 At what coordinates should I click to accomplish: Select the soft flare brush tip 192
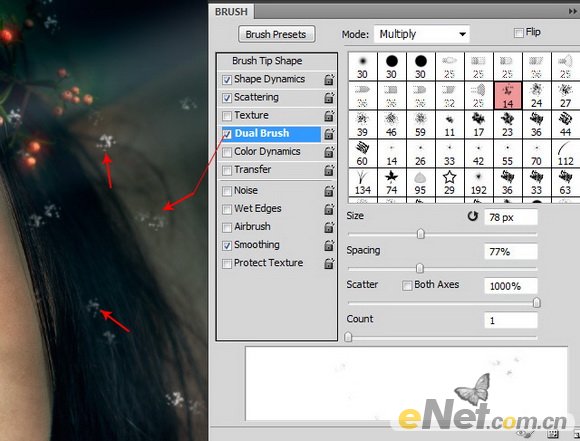coord(478,183)
